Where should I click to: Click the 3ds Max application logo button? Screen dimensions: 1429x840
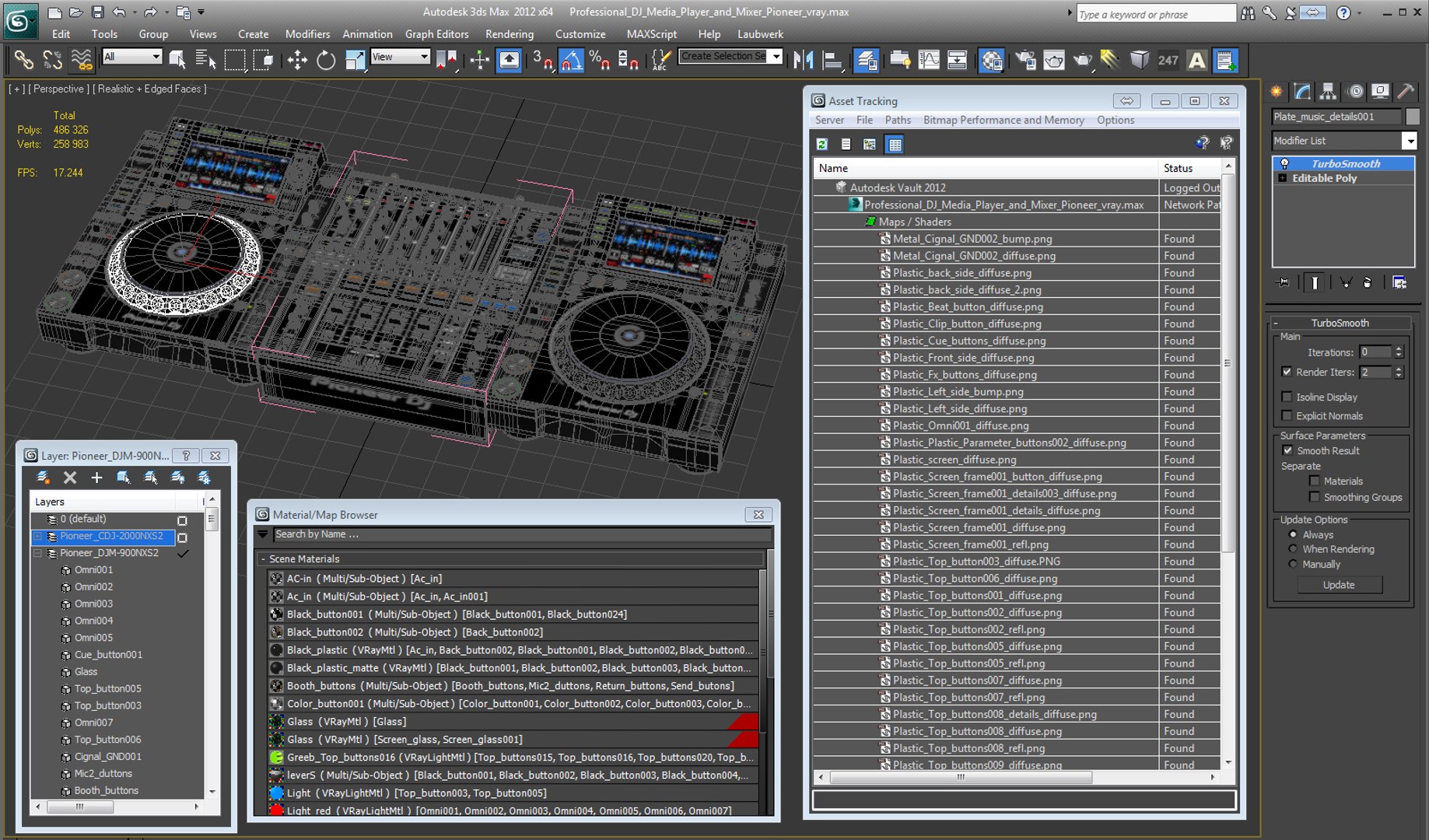click(20, 21)
